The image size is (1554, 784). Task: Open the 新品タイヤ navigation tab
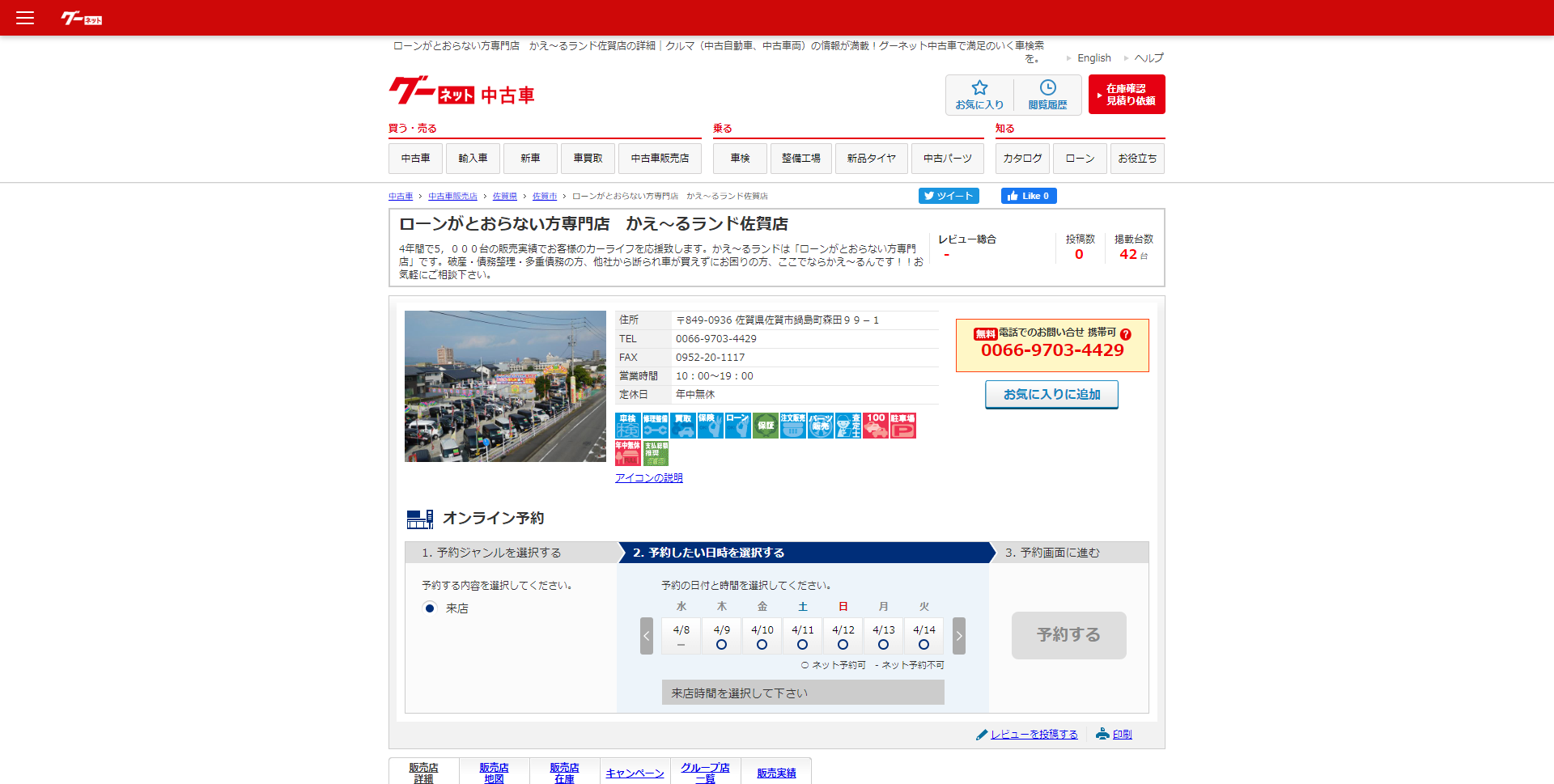click(x=871, y=159)
